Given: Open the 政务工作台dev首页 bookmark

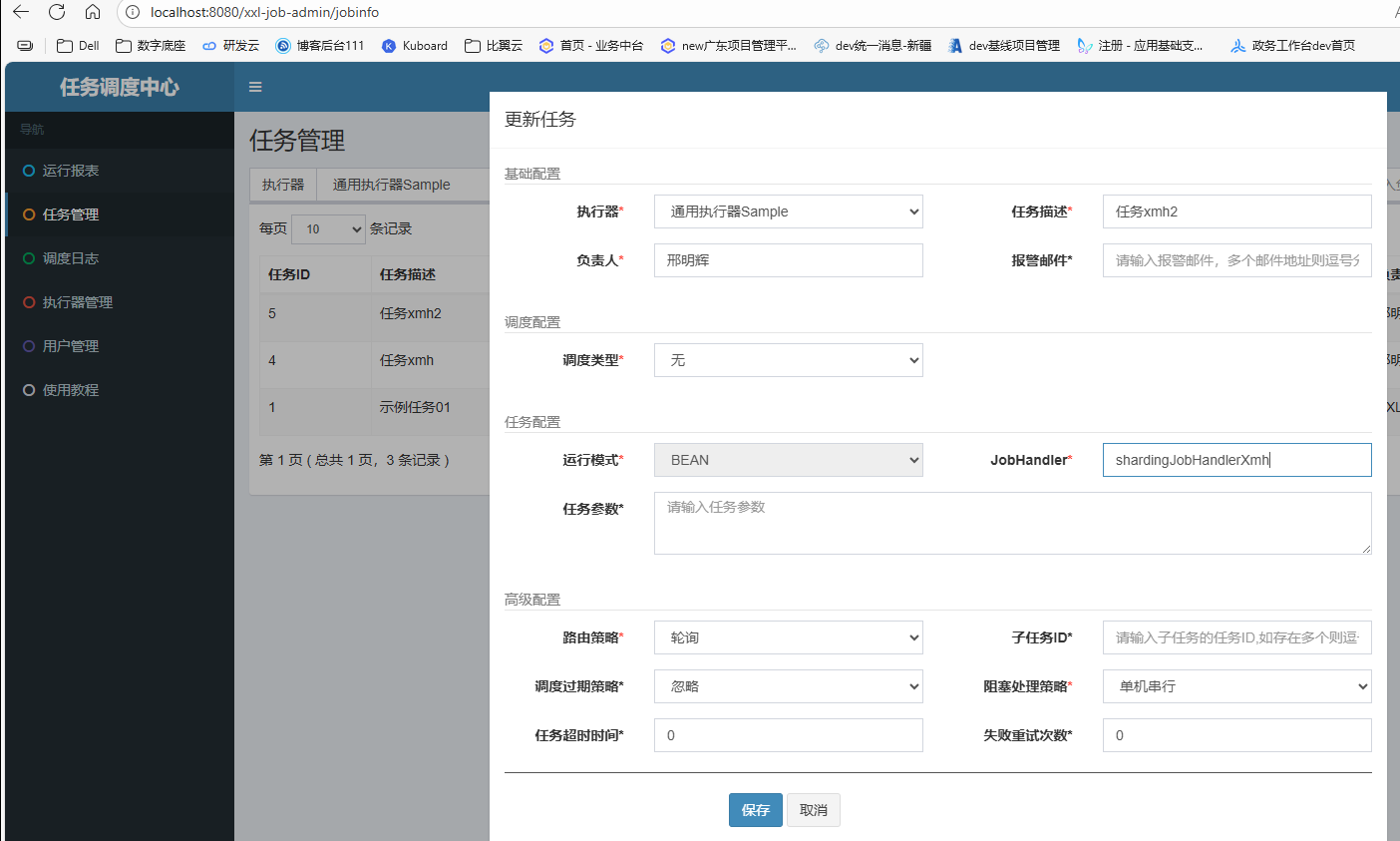Looking at the screenshot, I should pos(1292,45).
